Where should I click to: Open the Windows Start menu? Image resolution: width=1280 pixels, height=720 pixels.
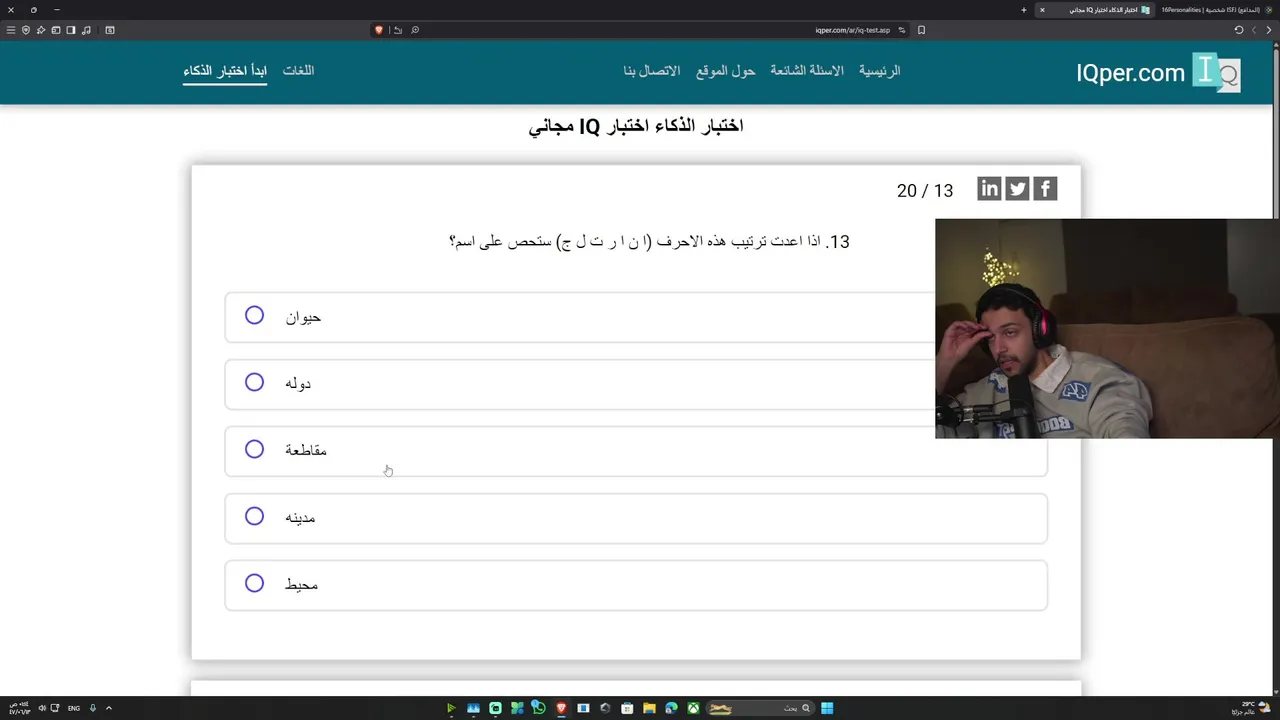(x=827, y=708)
